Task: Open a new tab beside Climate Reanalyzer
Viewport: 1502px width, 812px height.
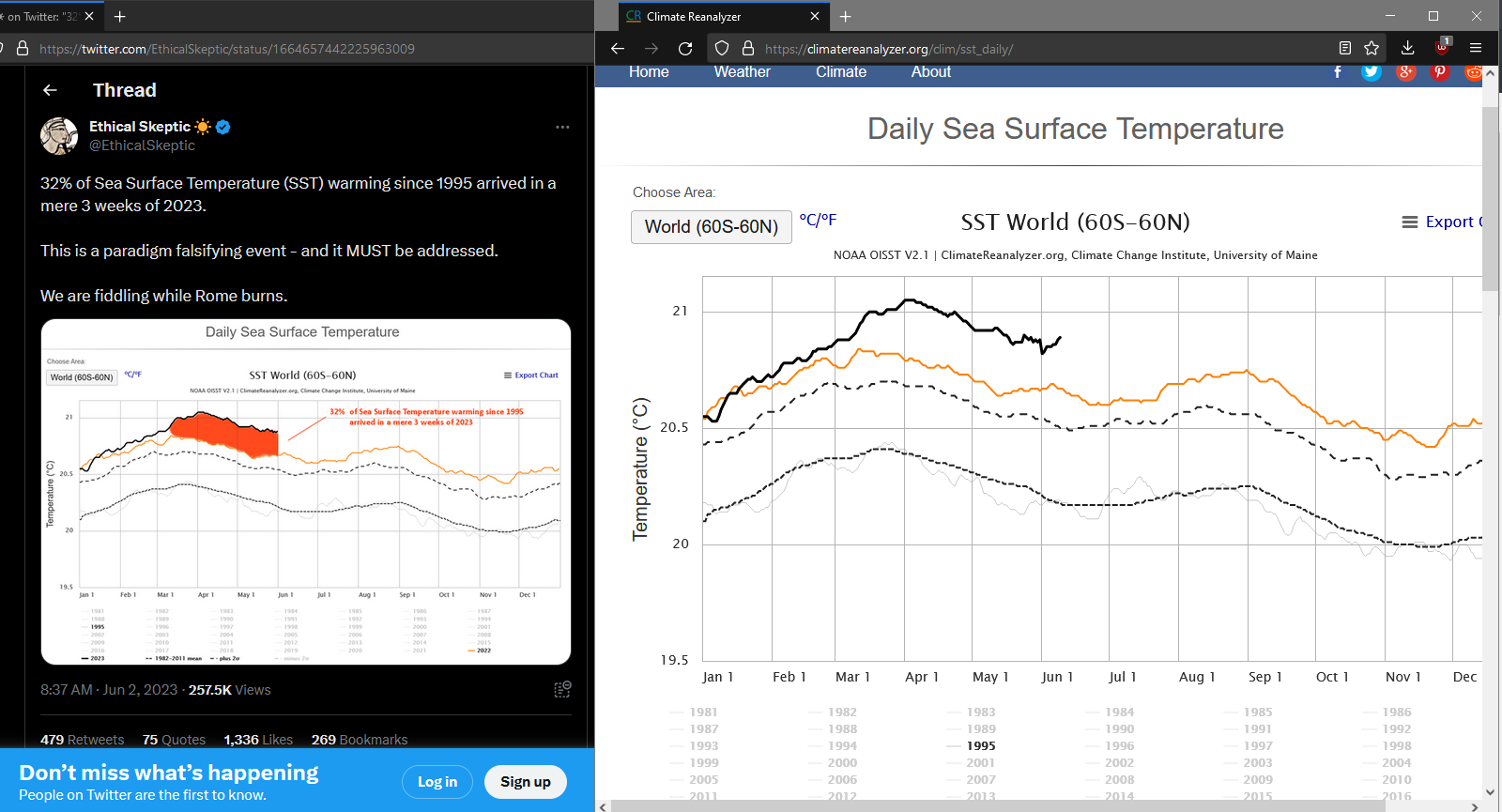Action: [845, 16]
